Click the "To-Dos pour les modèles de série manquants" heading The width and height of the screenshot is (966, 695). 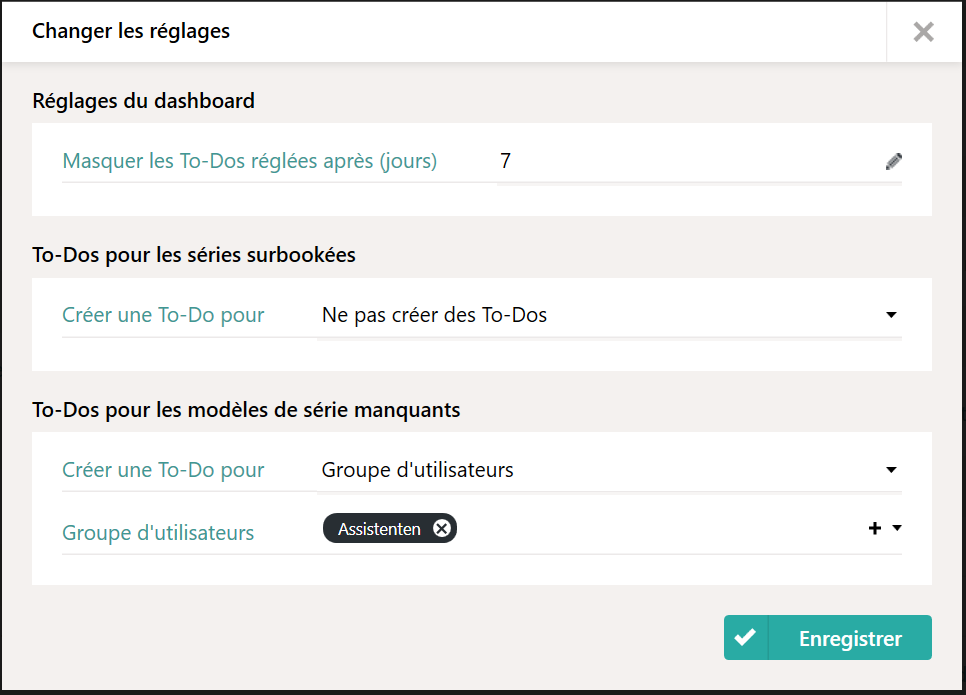pos(244,409)
